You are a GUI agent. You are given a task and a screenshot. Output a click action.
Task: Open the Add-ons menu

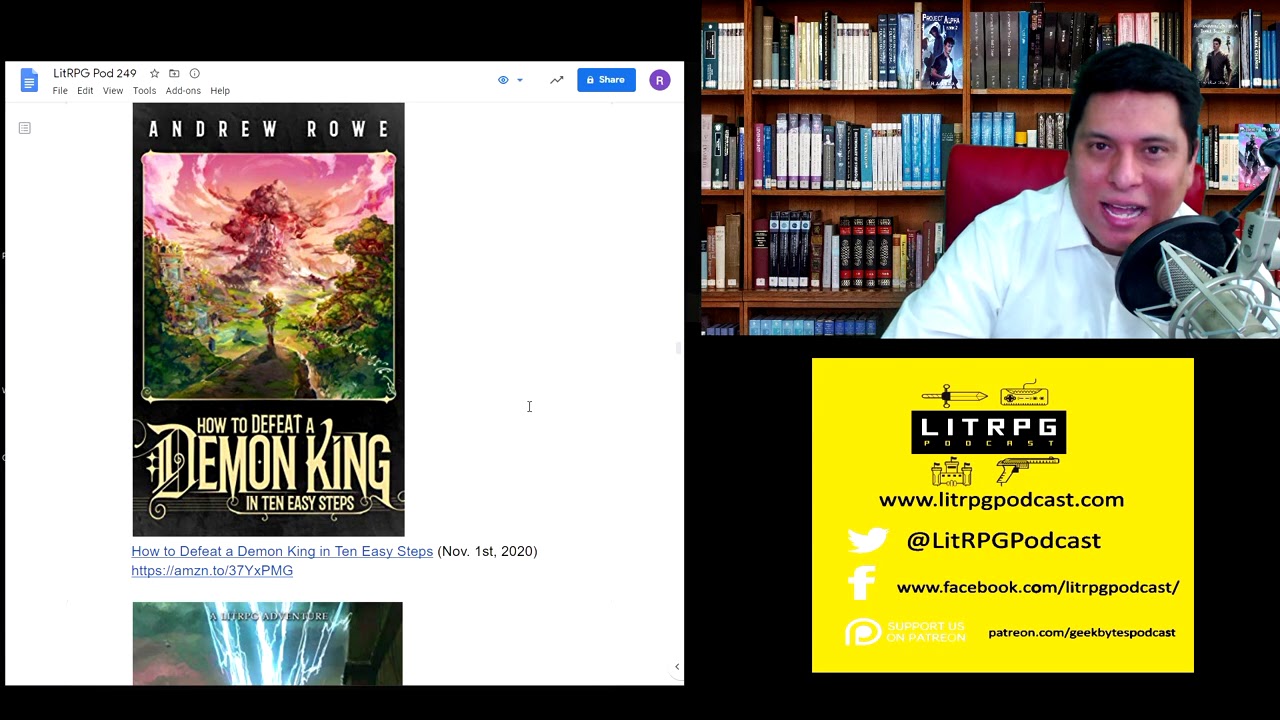coord(183,91)
